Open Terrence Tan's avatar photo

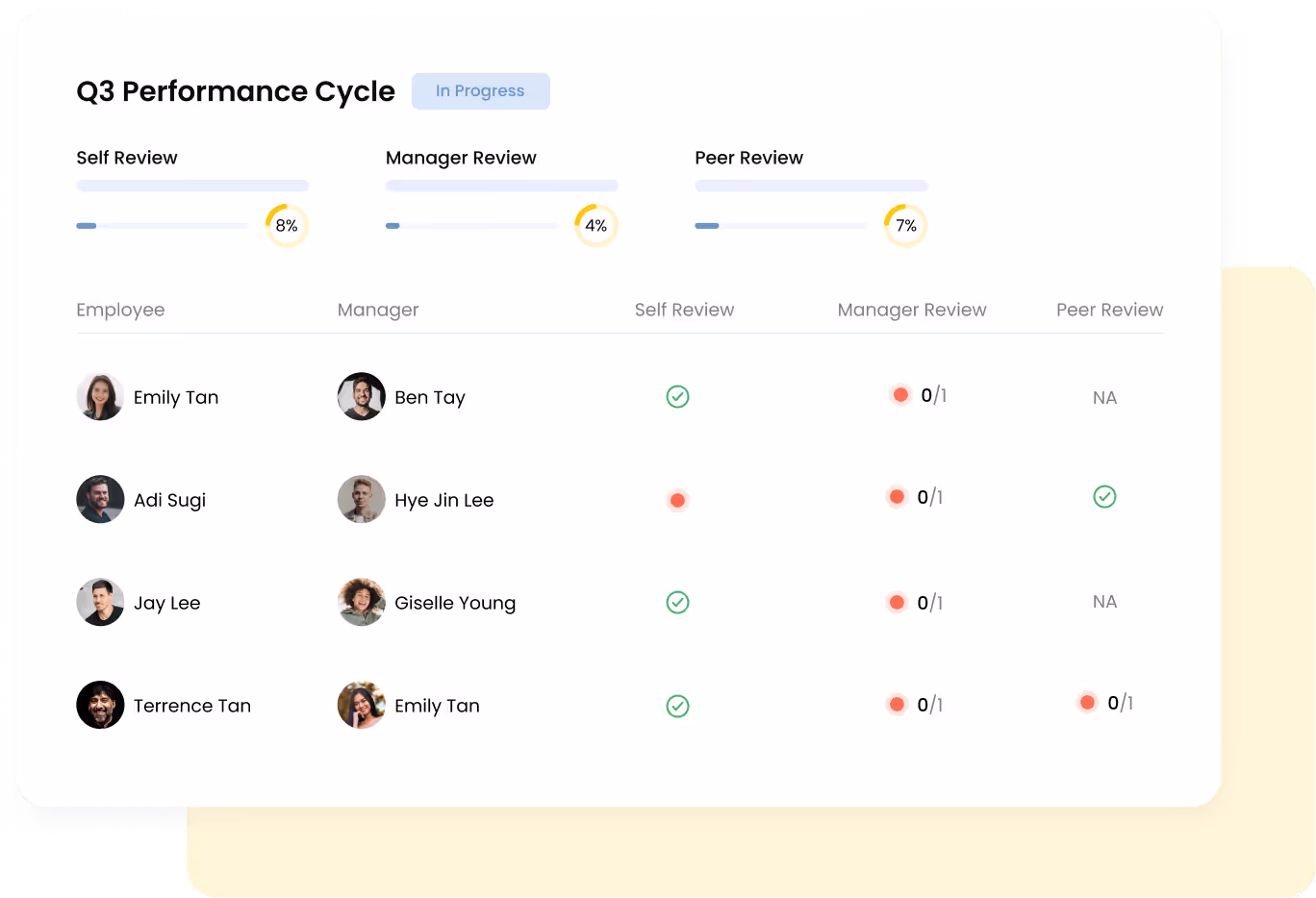click(100, 705)
